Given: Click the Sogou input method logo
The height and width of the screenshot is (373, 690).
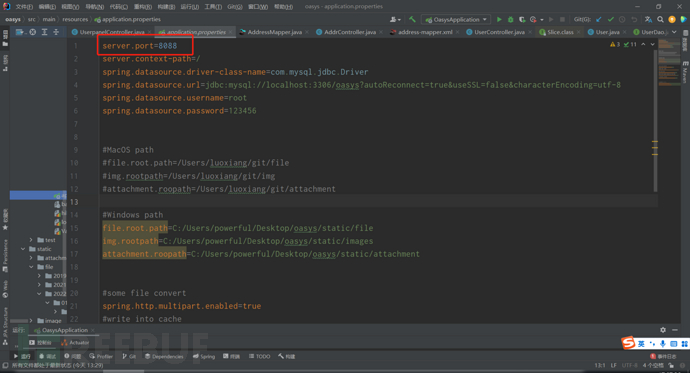Looking at the screenshot, I should coord(628,343).
